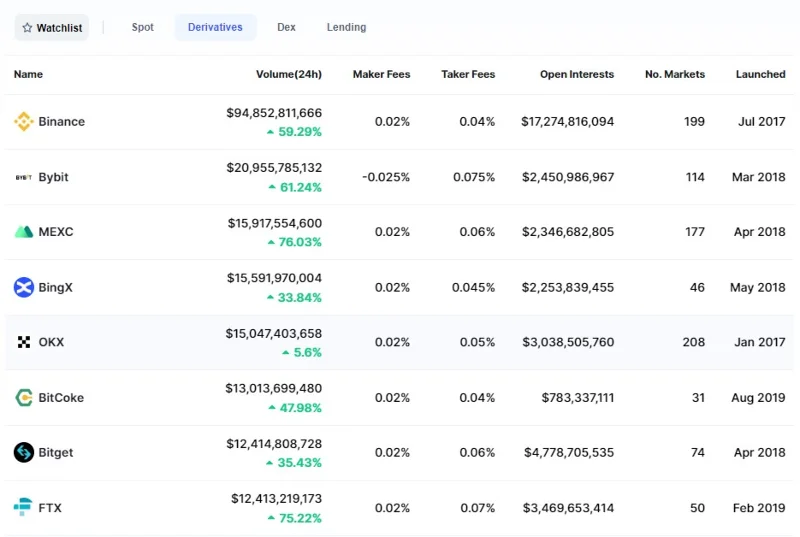Screen dimensions: 800x537
Task: Click the 76.03% change value
Action: click(300, 242)
